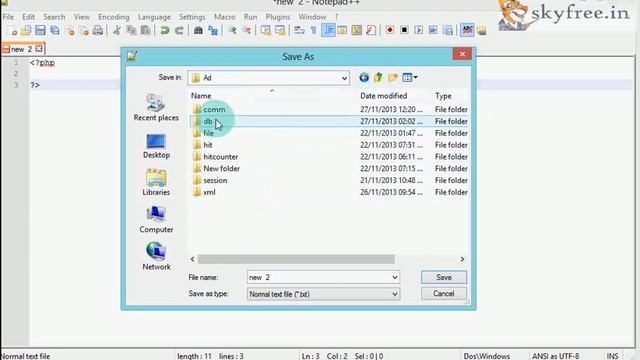Open the Settings menu

tap(192, 17)
